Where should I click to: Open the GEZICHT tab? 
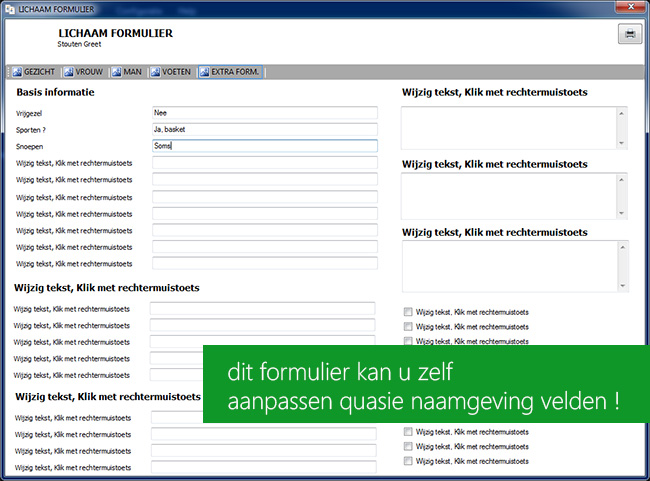pyautogui.click(x=34, y=72)
